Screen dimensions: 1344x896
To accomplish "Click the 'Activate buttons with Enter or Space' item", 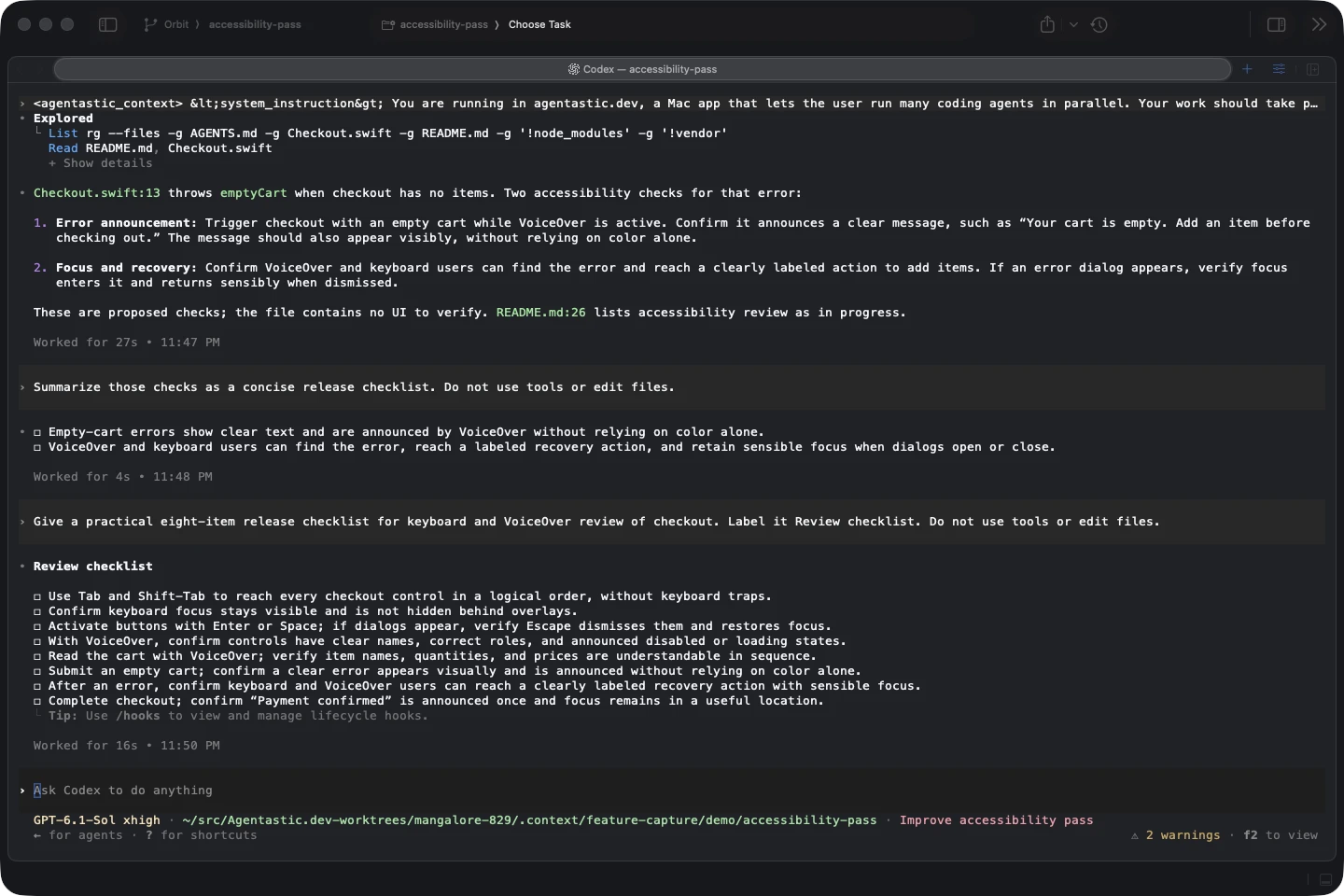I will point(432,626).
